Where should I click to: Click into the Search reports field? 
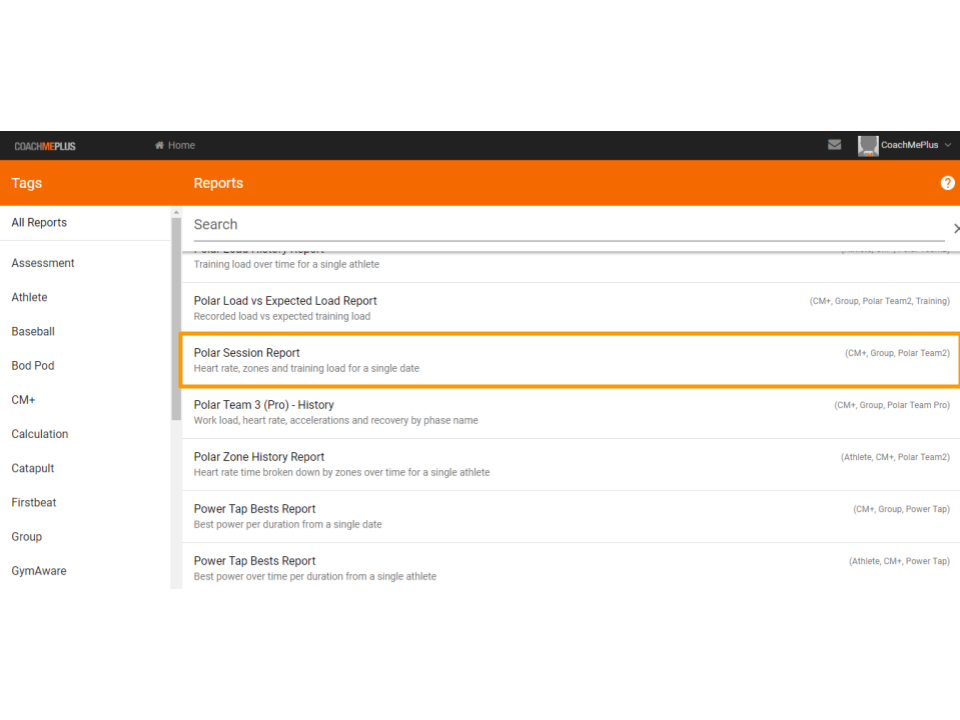(569, 225)
